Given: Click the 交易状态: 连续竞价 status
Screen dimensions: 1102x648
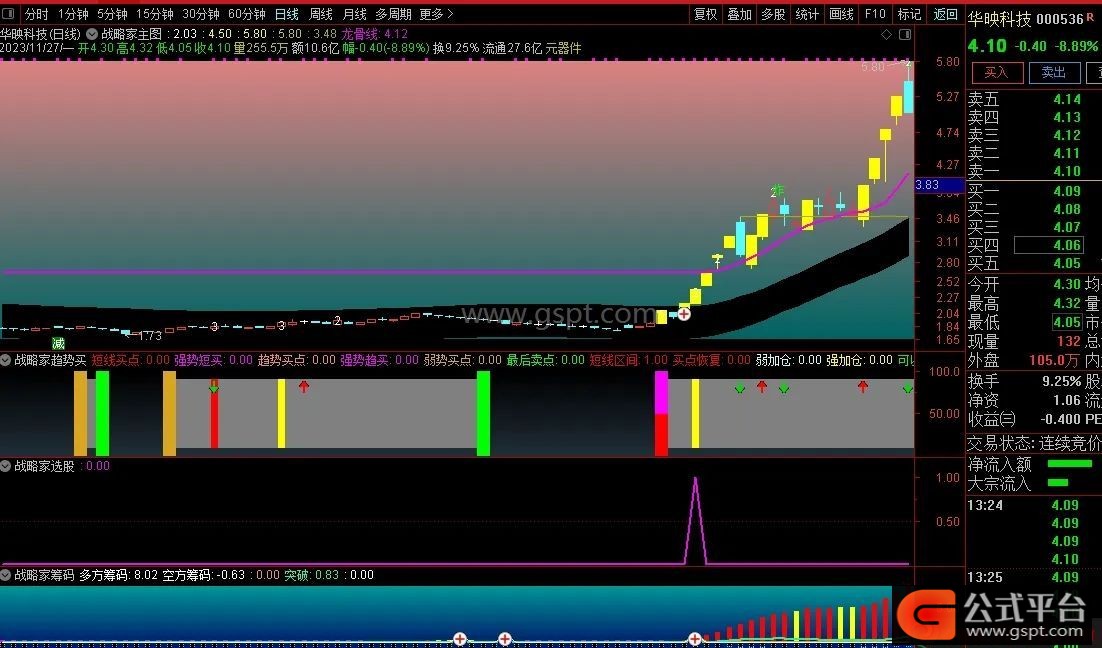Looking at the screenshot, I should (1034, 443).
